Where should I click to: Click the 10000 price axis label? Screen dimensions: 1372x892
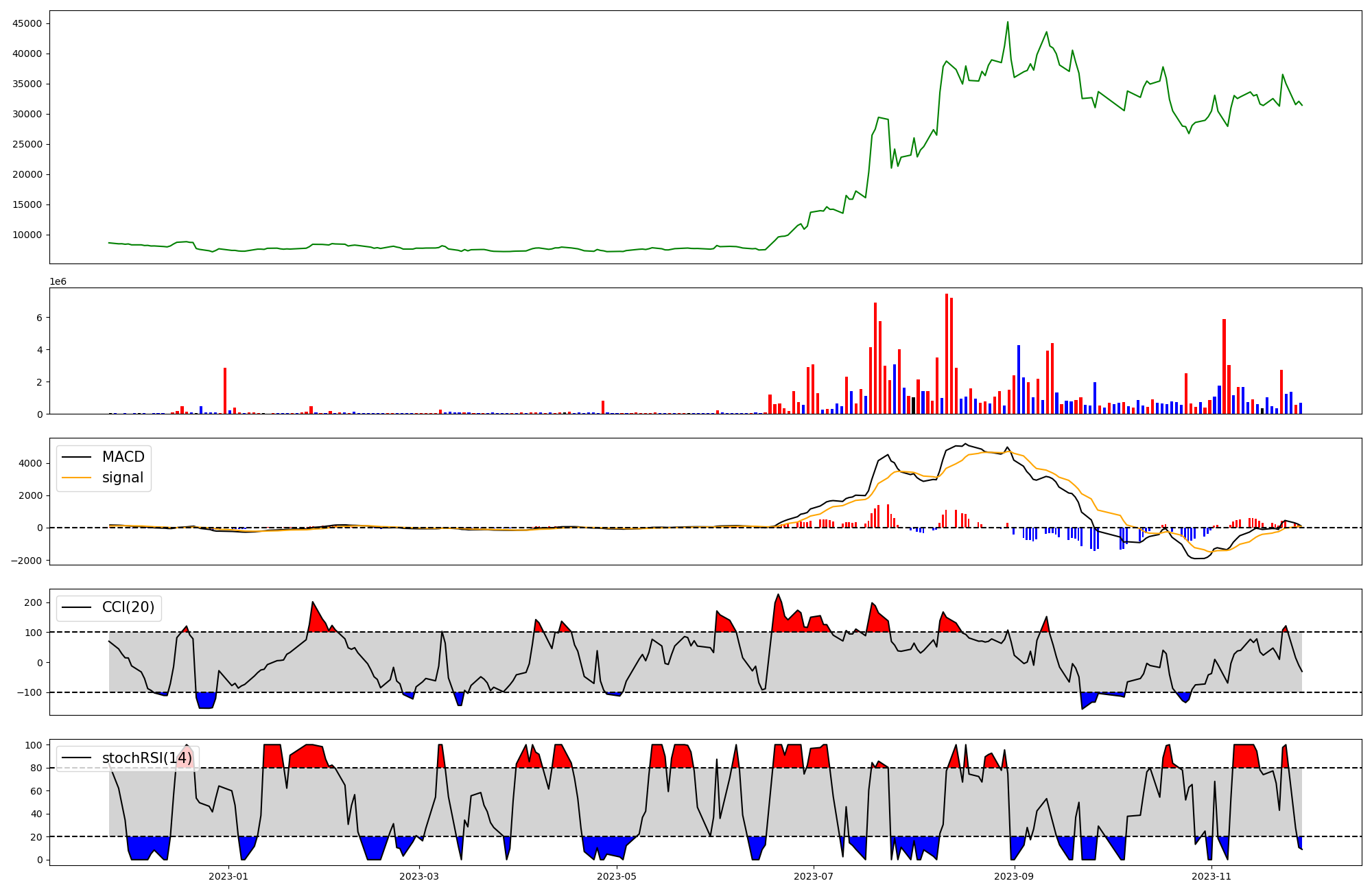tap(27, 235)
